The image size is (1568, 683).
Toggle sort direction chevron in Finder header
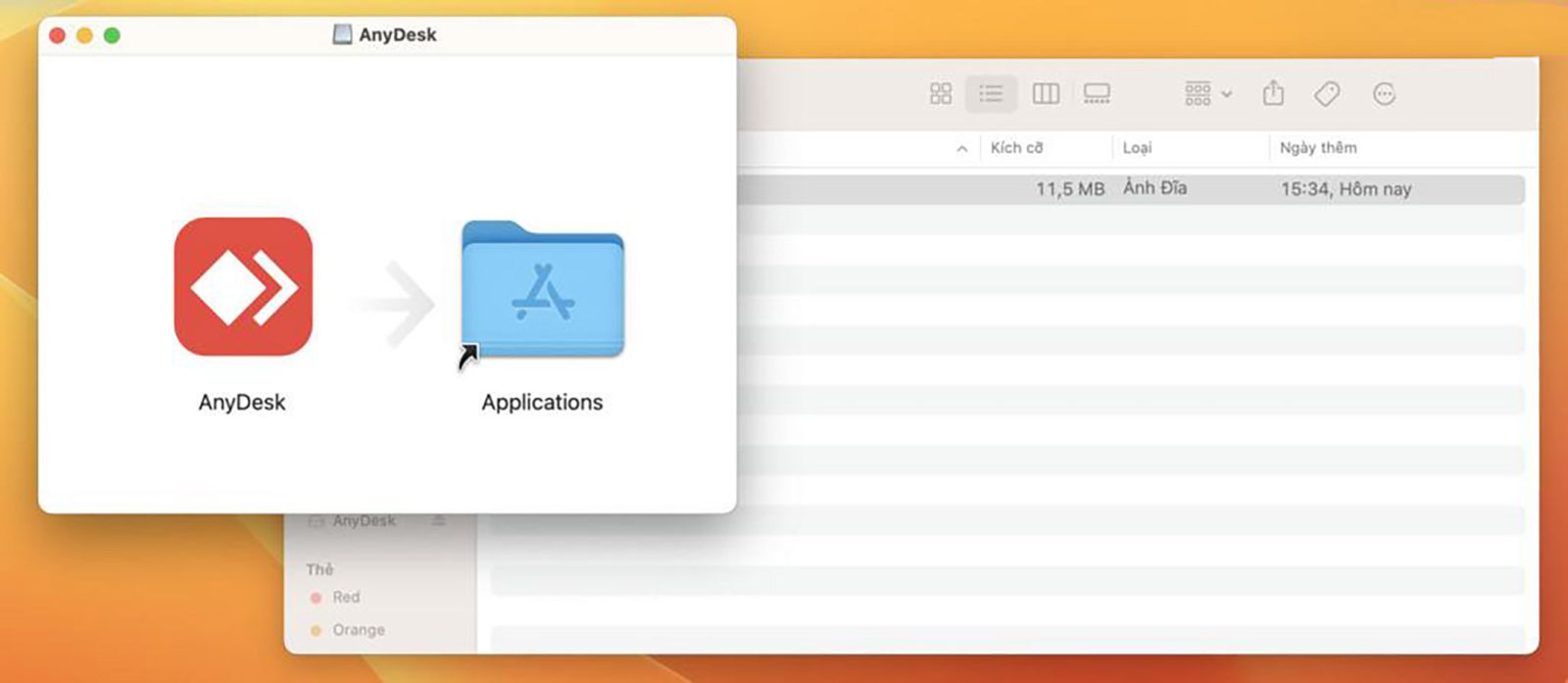pos(962,149)
